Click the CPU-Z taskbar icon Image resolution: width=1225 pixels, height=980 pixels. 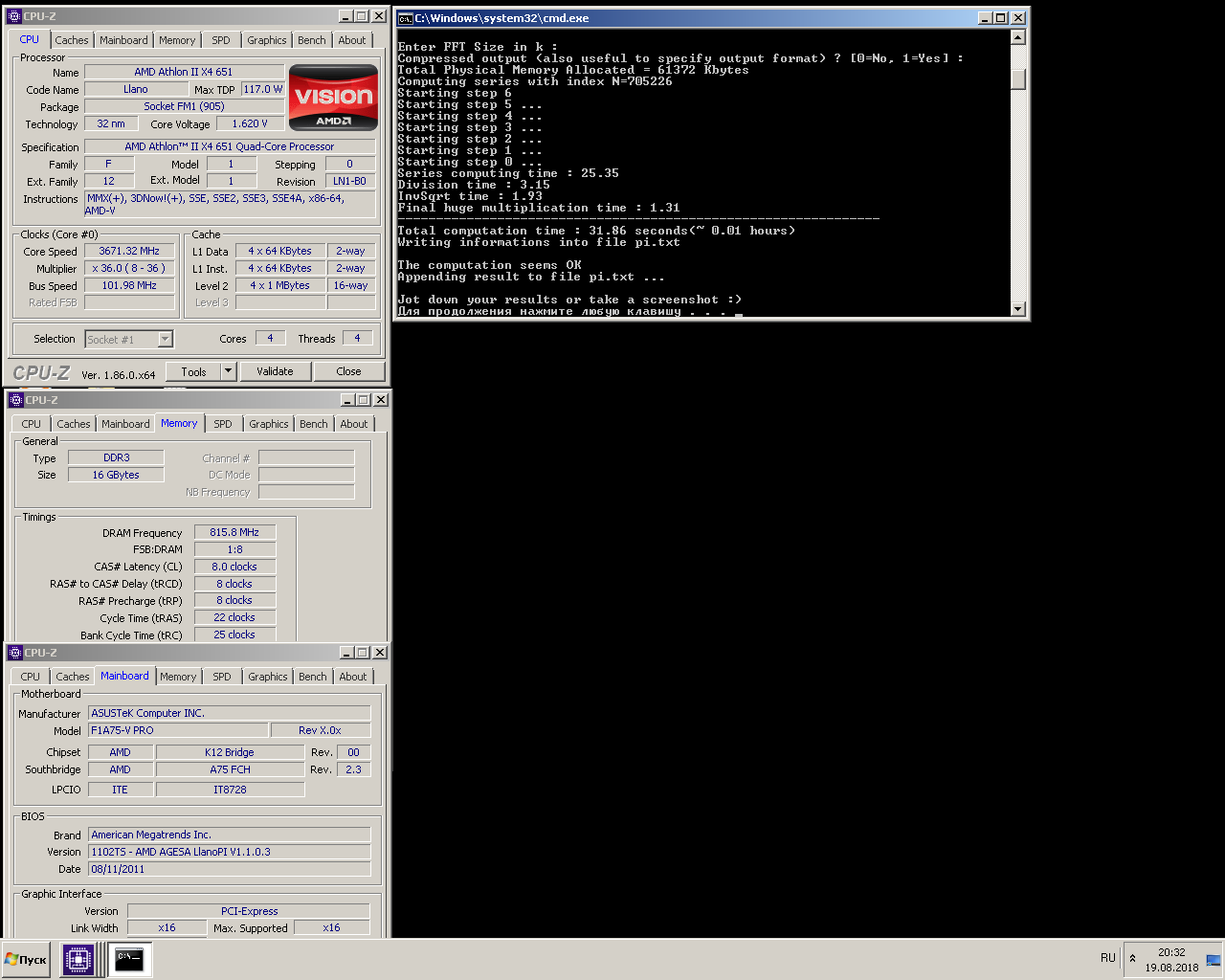(78, 959)
